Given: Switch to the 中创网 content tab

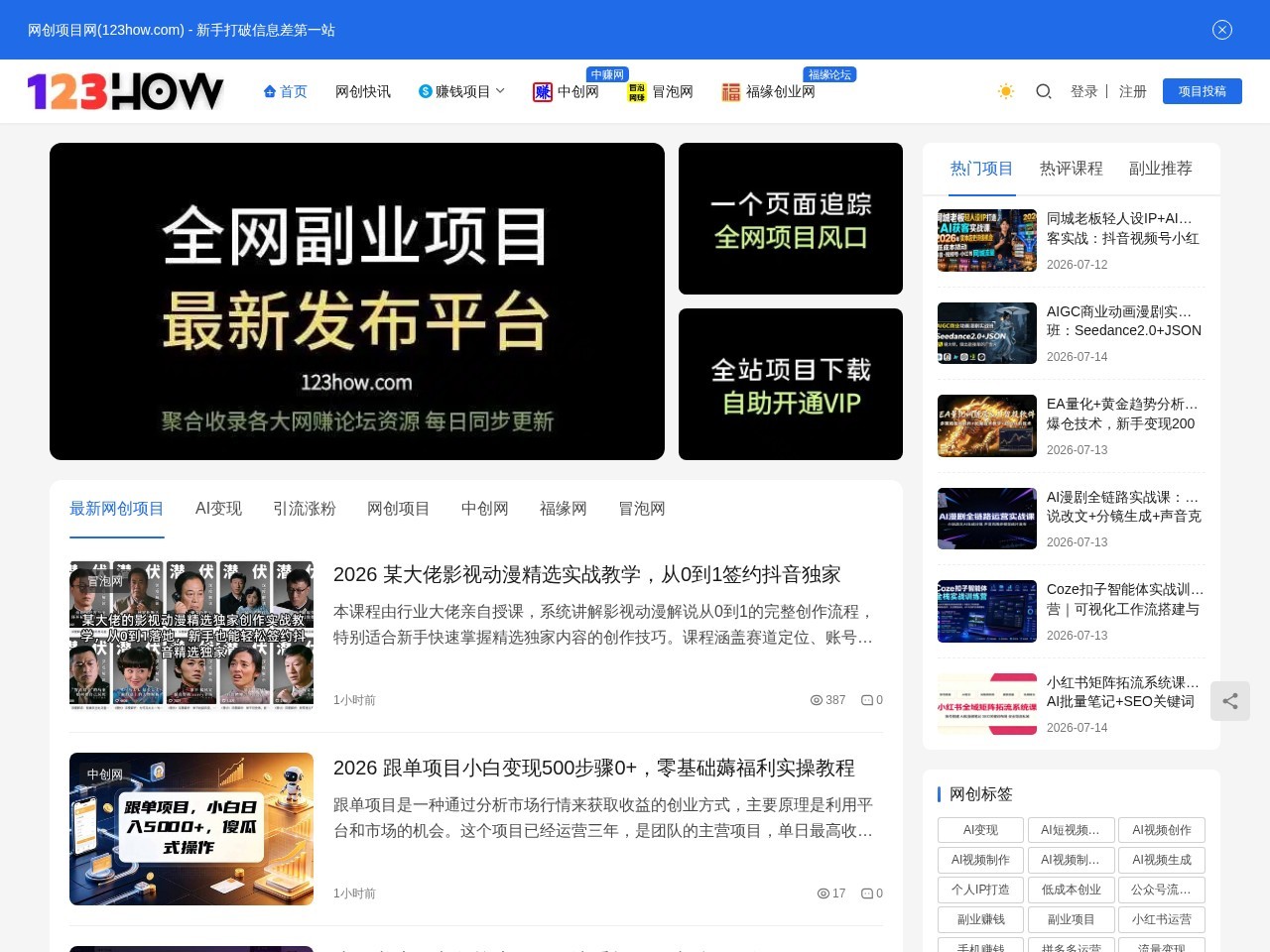Looking at the screenshot, I should [485, 509].
